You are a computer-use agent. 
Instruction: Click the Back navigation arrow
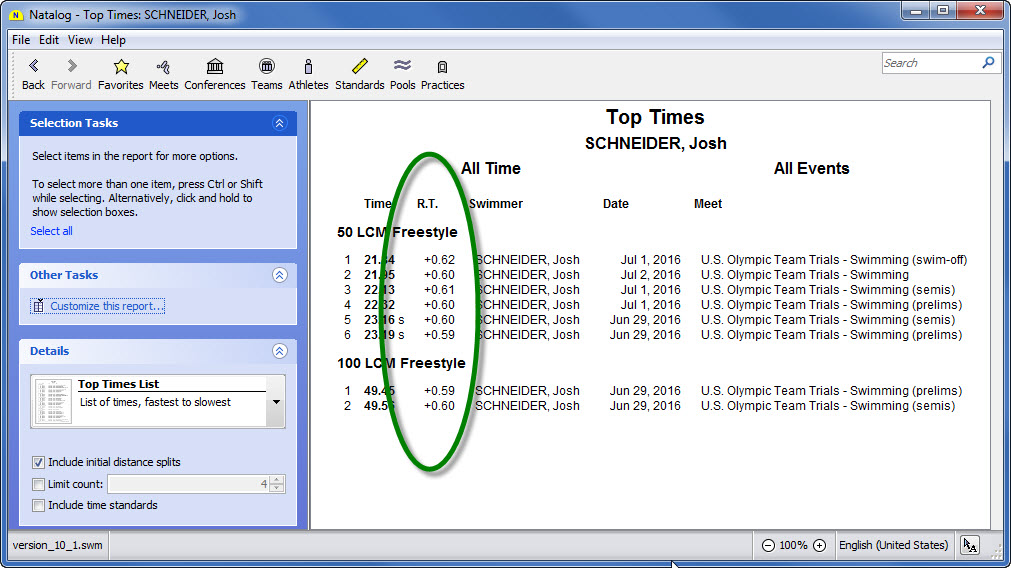(x=33, y=67)
